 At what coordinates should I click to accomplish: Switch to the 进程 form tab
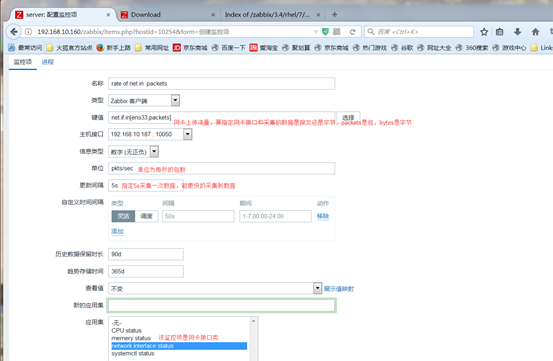(48, 62)
